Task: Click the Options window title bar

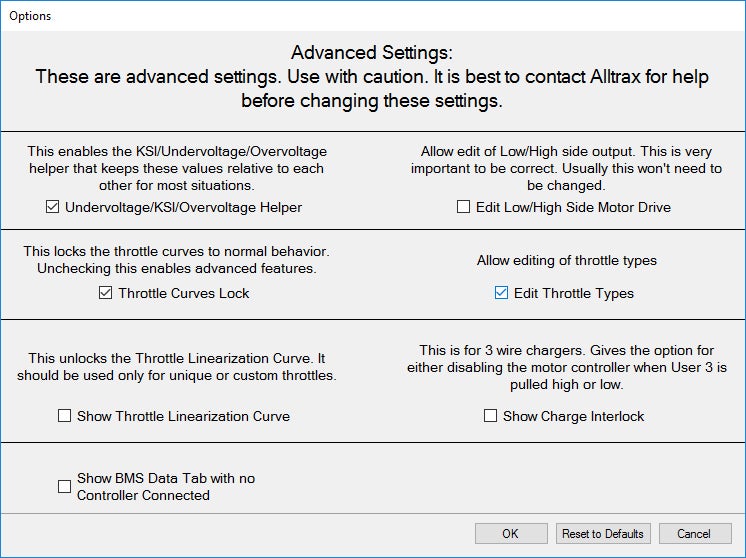Action: 300,15
